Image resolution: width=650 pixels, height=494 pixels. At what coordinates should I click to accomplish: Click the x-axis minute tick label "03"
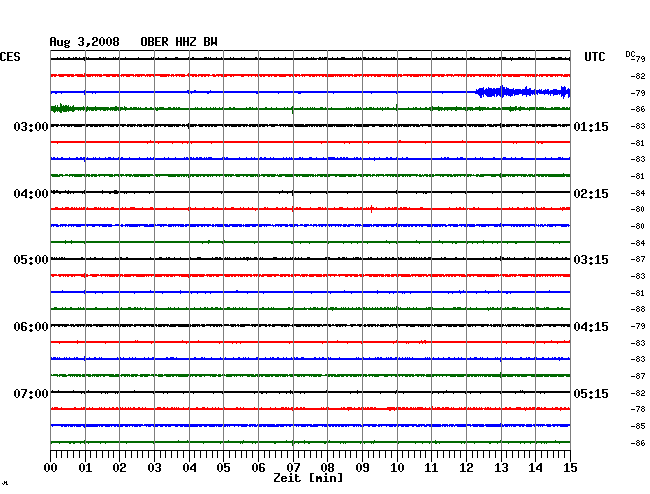pos(154,468)
